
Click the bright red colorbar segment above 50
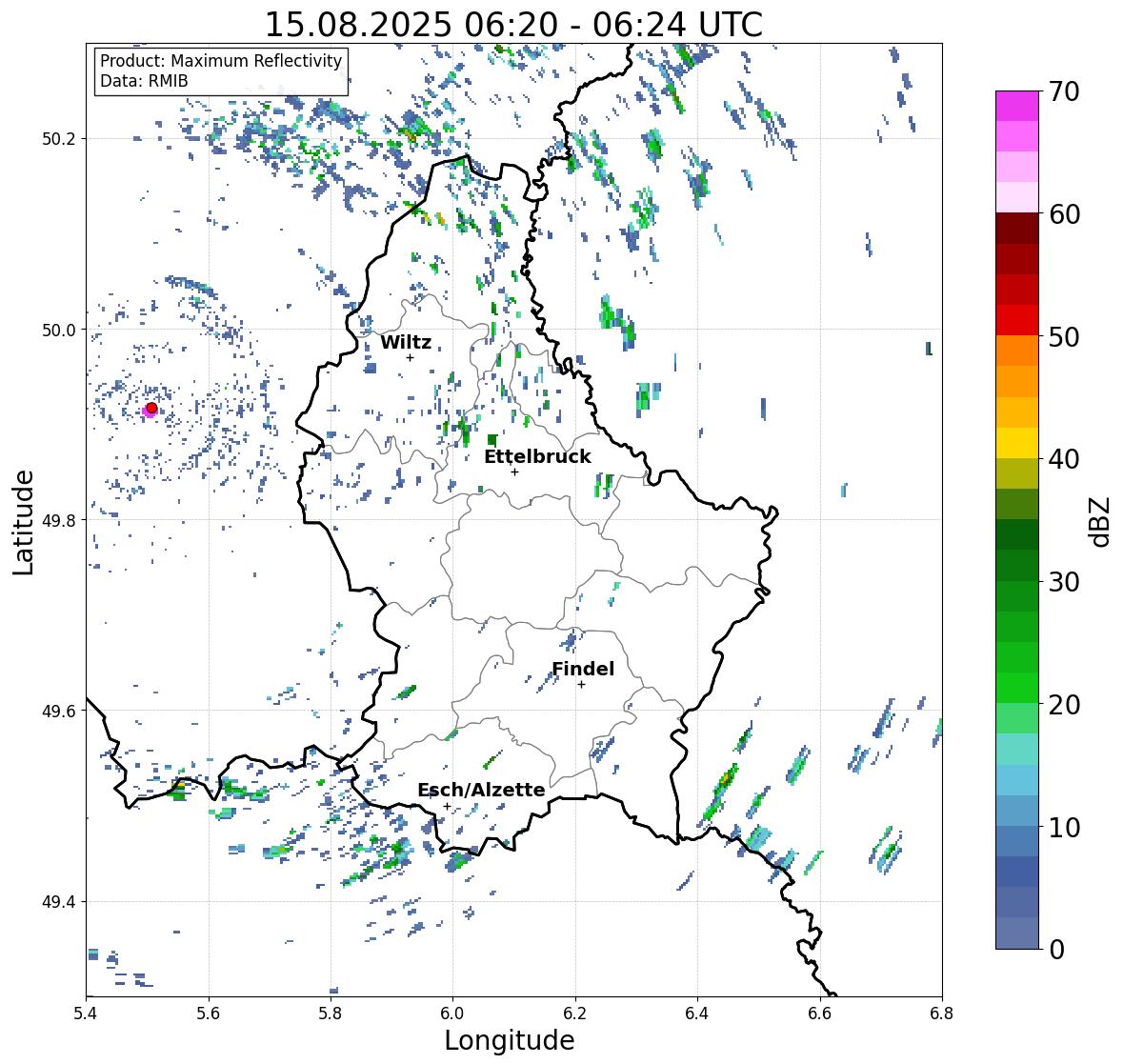click(1017, 320)
